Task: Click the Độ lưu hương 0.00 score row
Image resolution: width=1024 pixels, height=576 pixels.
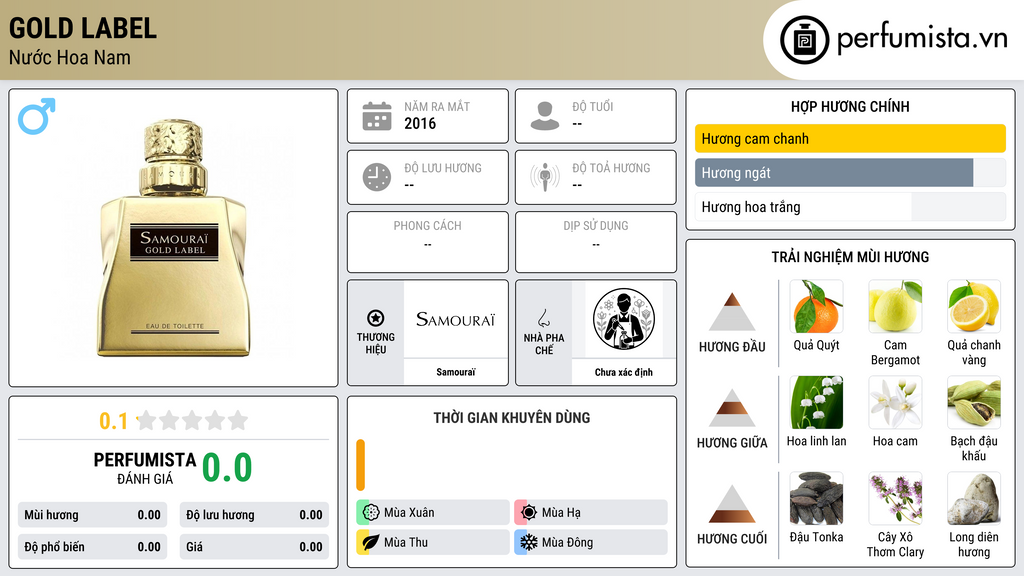Action: [x=254, y=515]
